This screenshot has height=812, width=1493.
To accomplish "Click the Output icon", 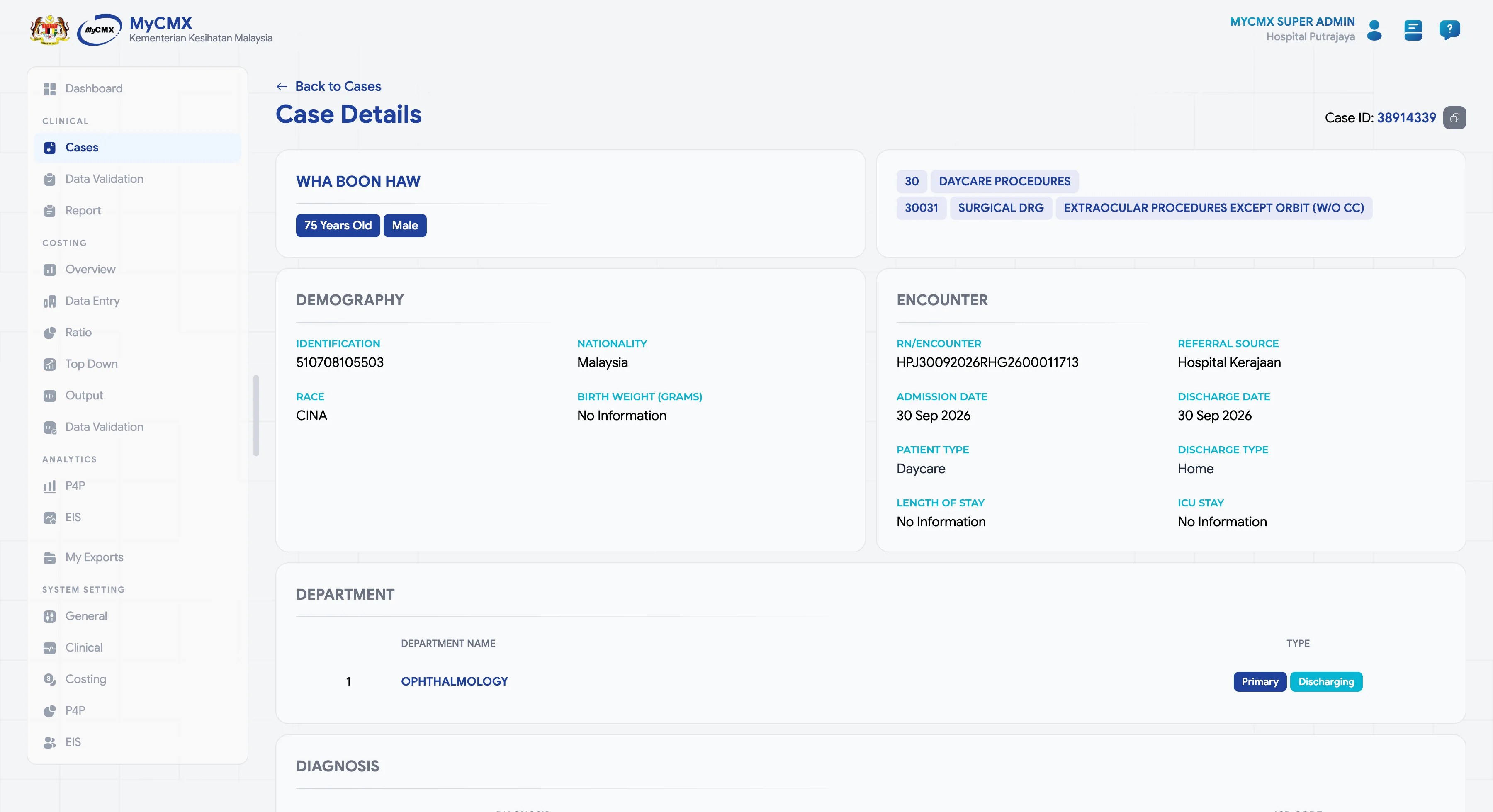I will click(x=50, y=396).
